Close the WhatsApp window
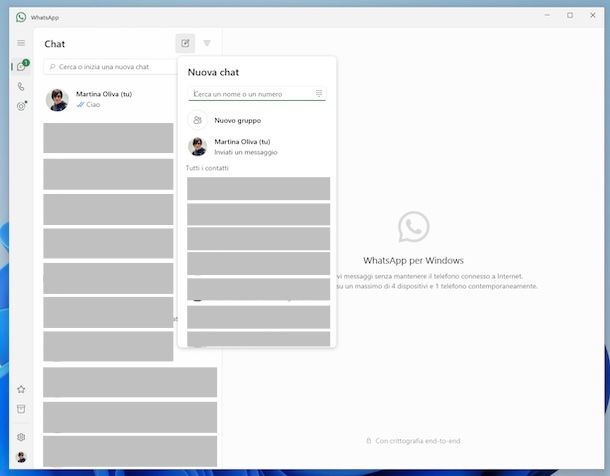The height and width of the screenshot is (476, 610). [x=592, y=15]
